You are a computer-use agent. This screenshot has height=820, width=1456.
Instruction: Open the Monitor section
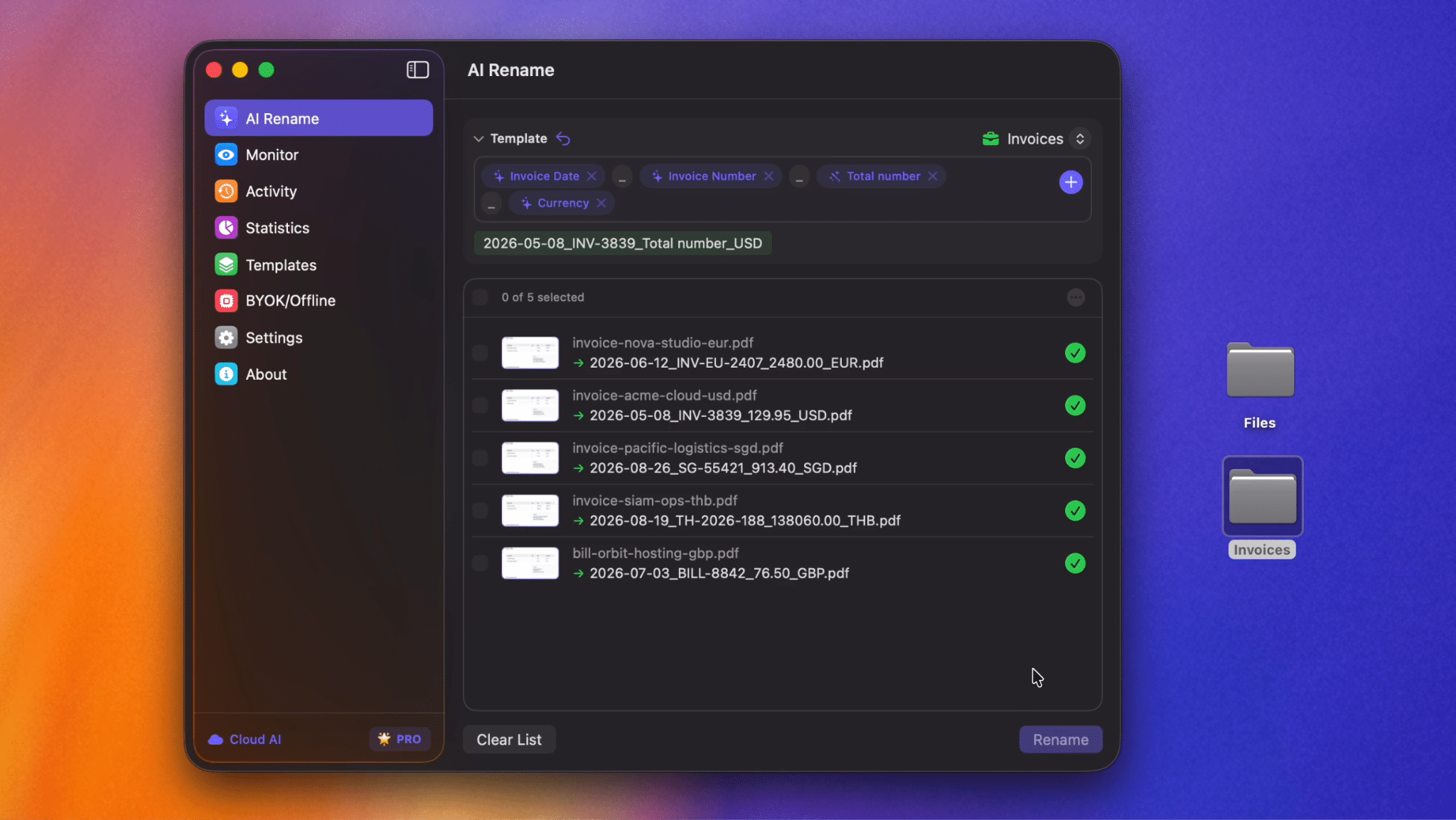pos(318,155)
